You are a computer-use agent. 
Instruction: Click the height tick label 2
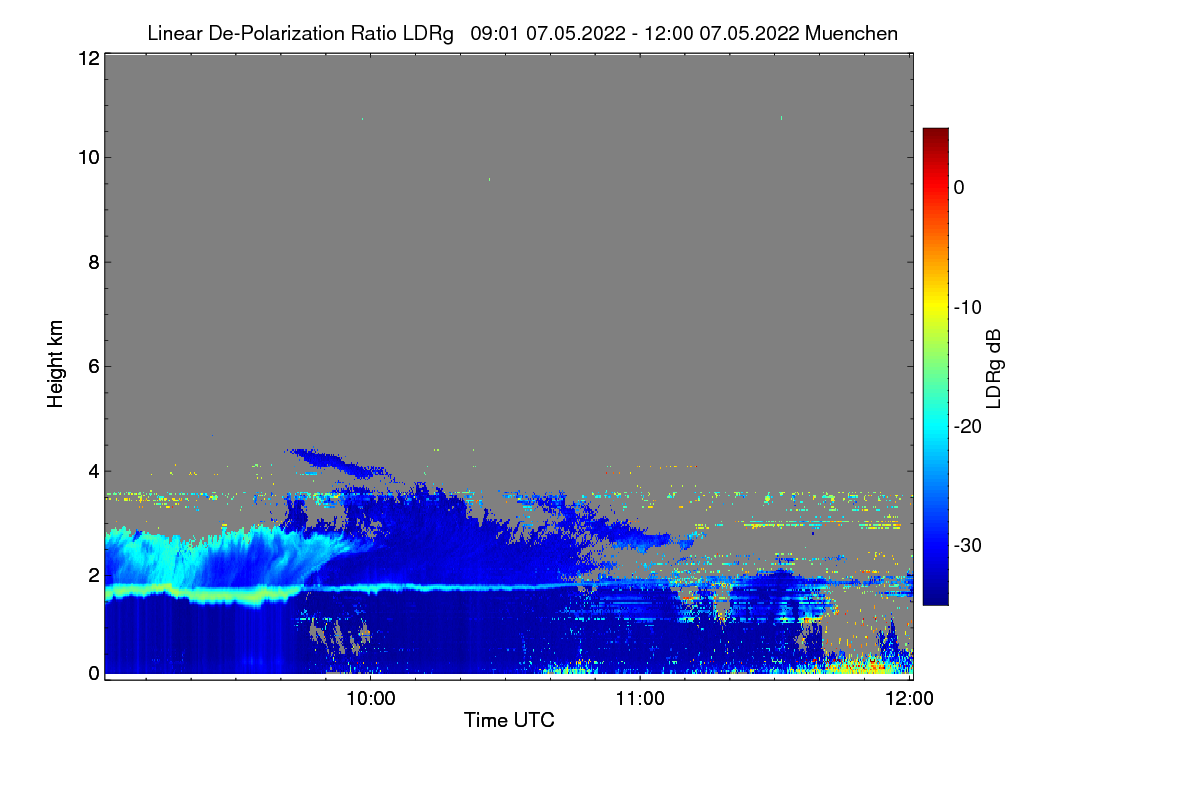(x=93, y=575)
